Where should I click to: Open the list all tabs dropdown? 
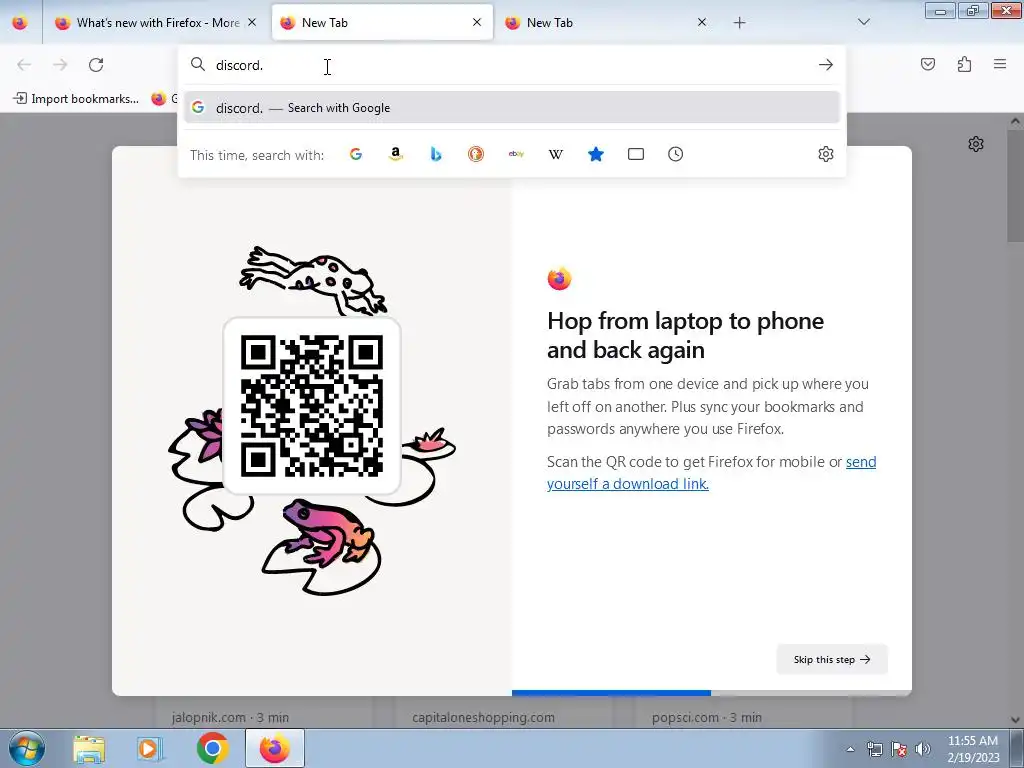point(863,22)
